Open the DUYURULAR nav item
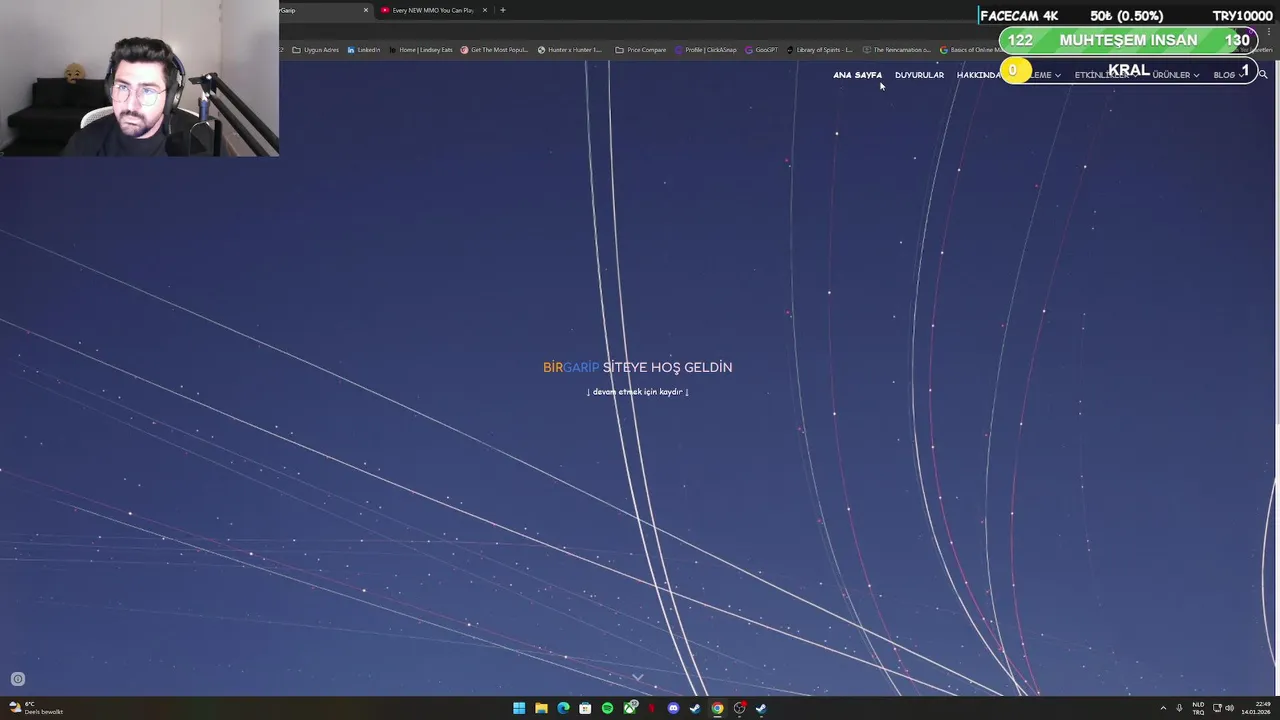Screen dimensions: 1280x720 tap(919, 75)
